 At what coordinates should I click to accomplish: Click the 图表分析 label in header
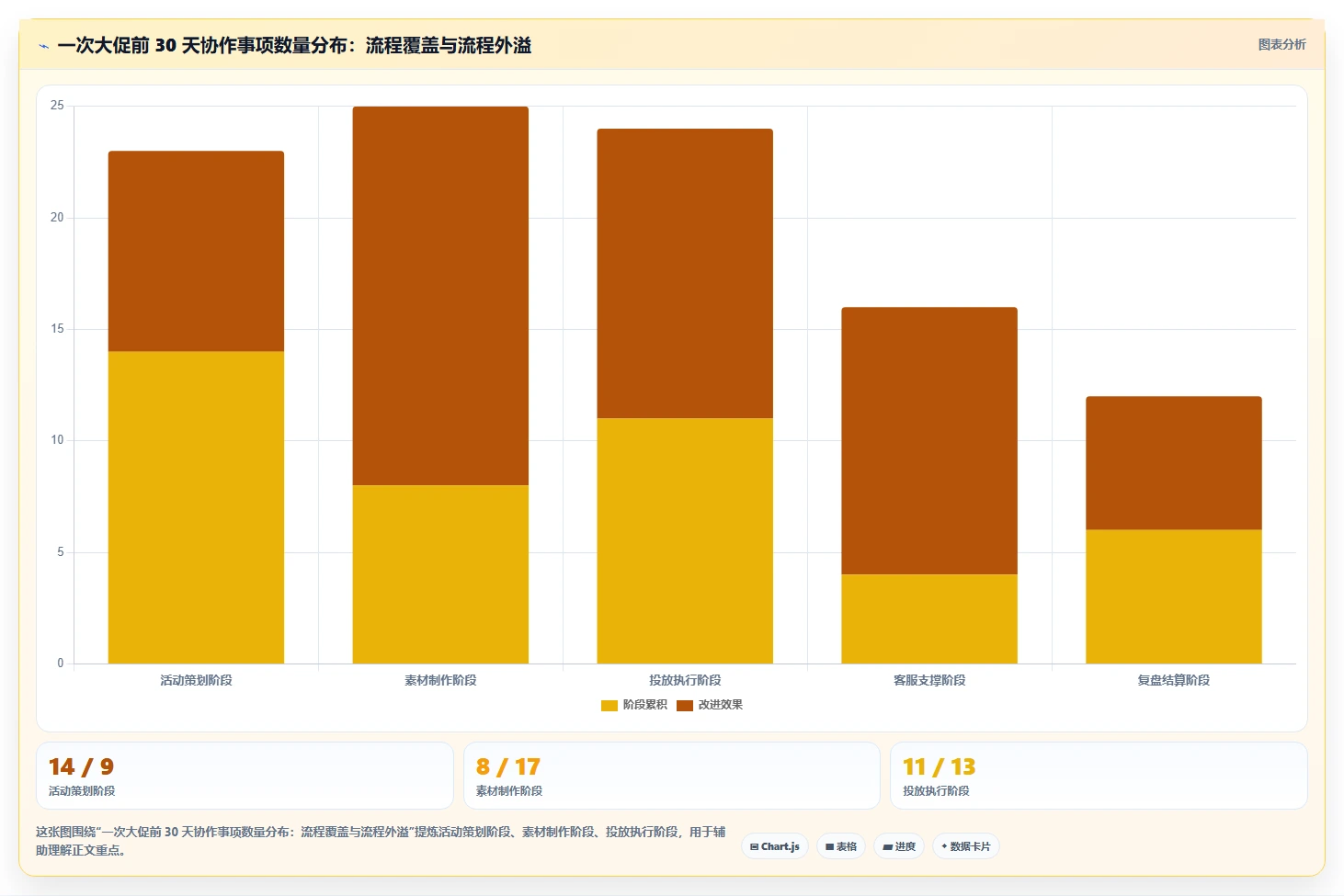(1281, 44)
